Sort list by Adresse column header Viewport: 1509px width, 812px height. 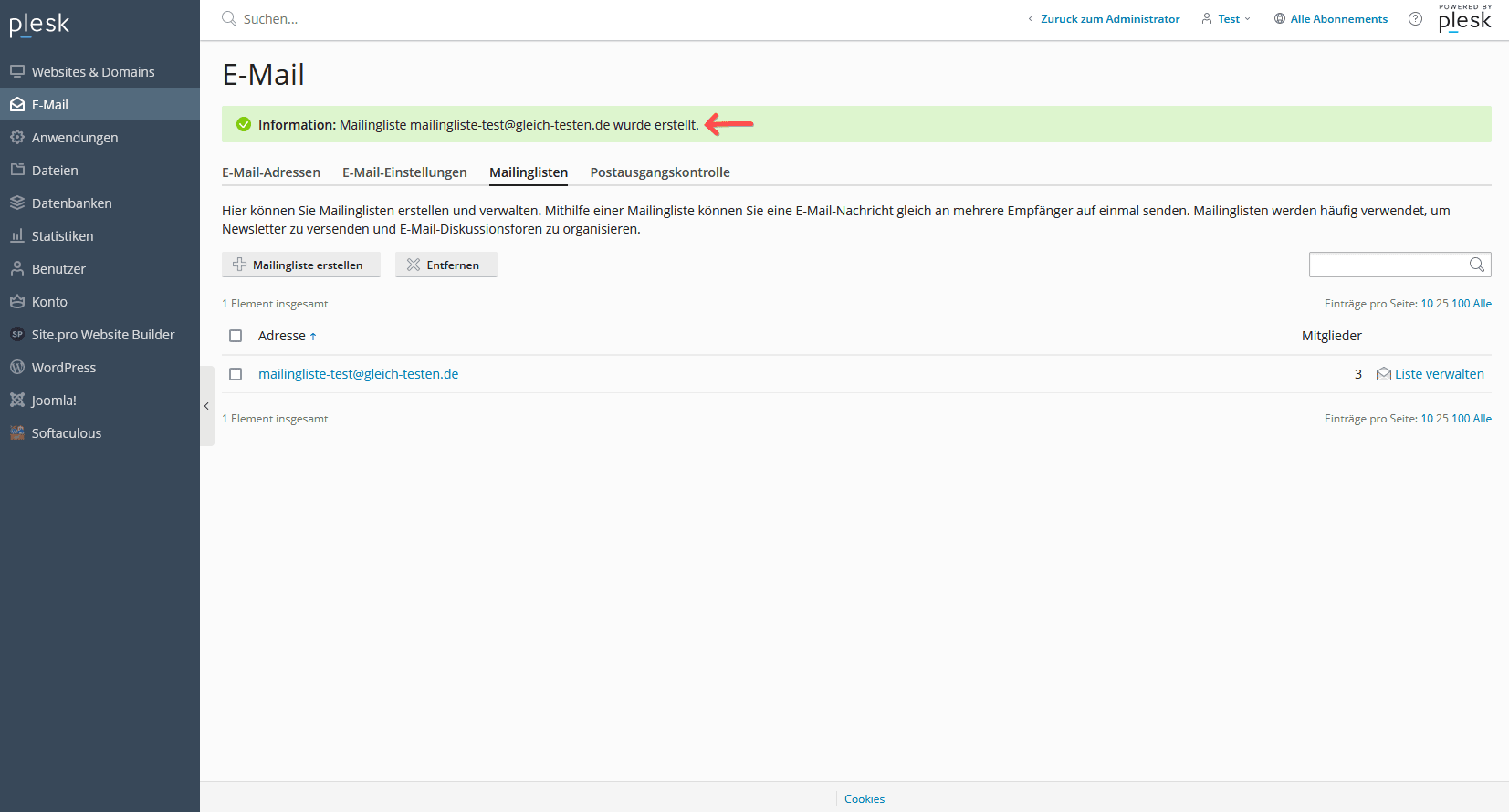click(x=282, y=336)
